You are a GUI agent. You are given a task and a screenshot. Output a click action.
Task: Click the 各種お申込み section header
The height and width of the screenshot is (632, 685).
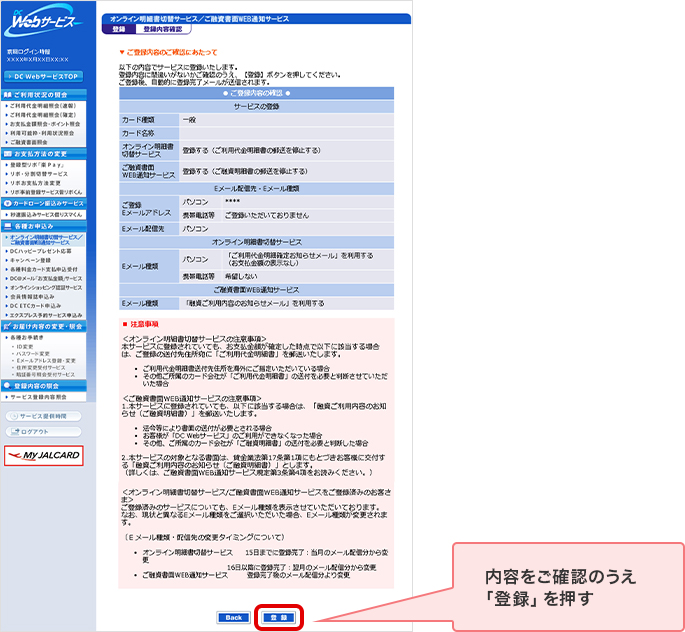click(x=43, y=226)
